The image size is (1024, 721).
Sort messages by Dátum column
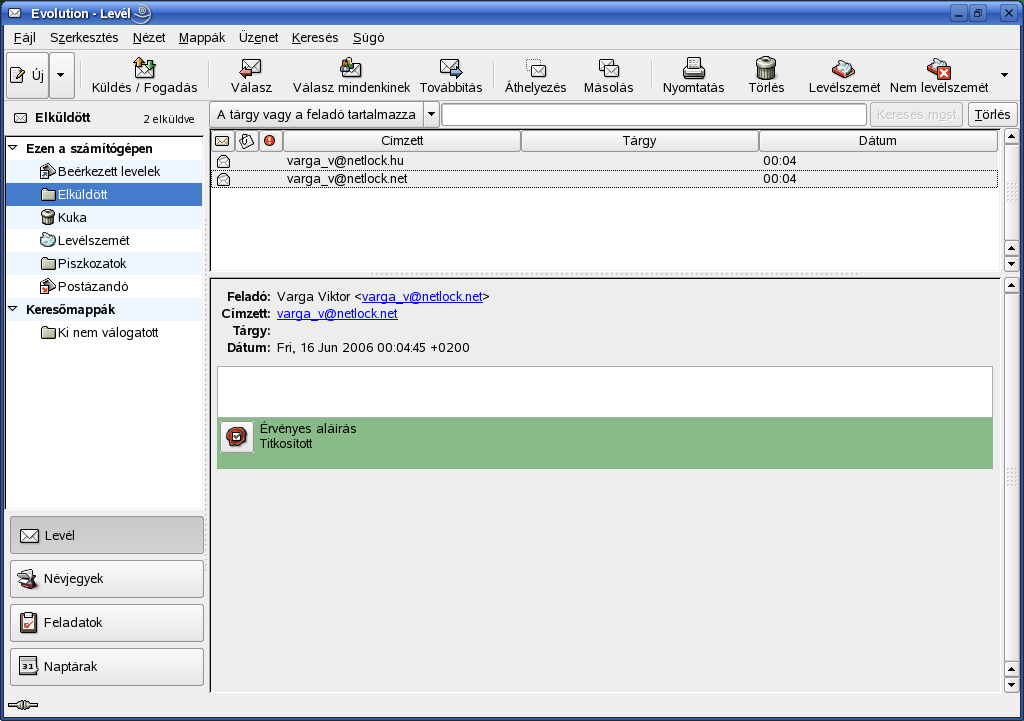(x=878, y=141)
